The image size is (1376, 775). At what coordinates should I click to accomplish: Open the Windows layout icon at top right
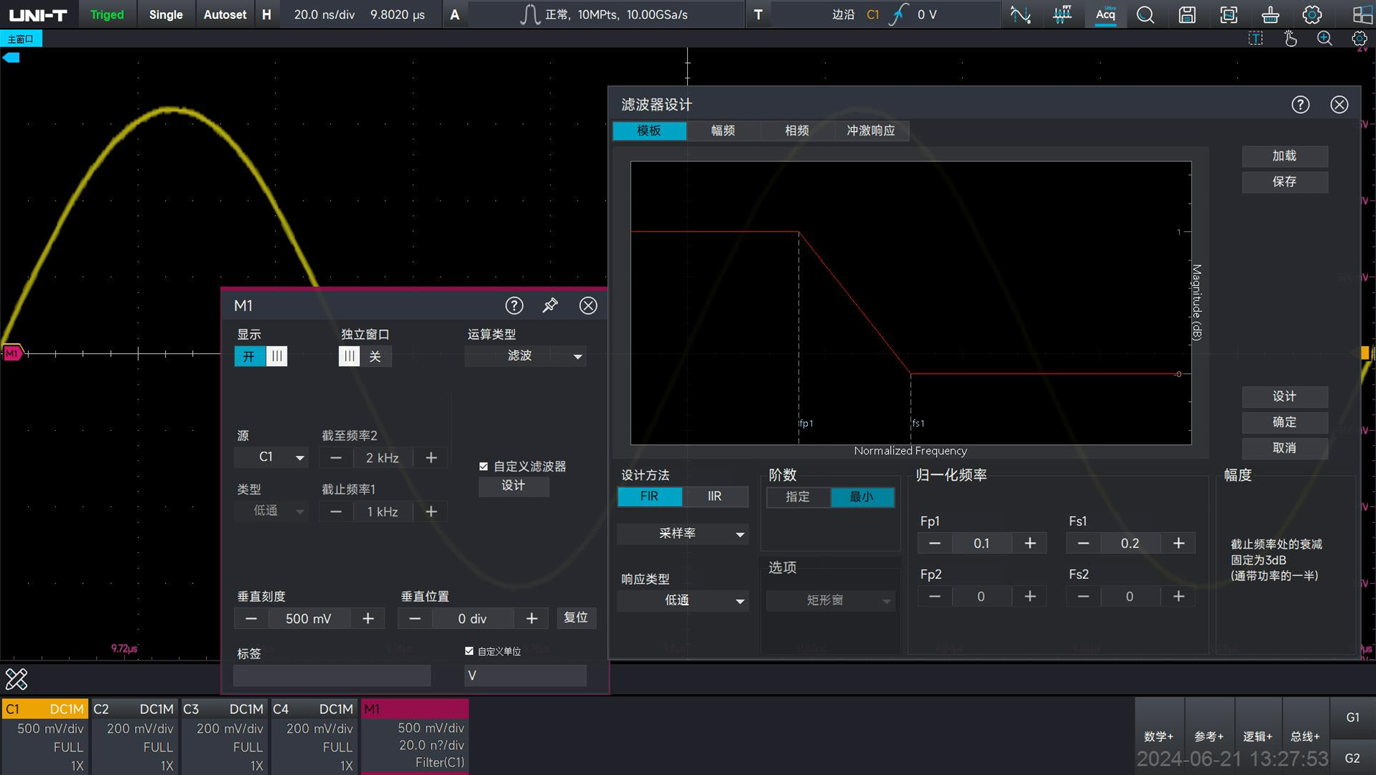1362,15
